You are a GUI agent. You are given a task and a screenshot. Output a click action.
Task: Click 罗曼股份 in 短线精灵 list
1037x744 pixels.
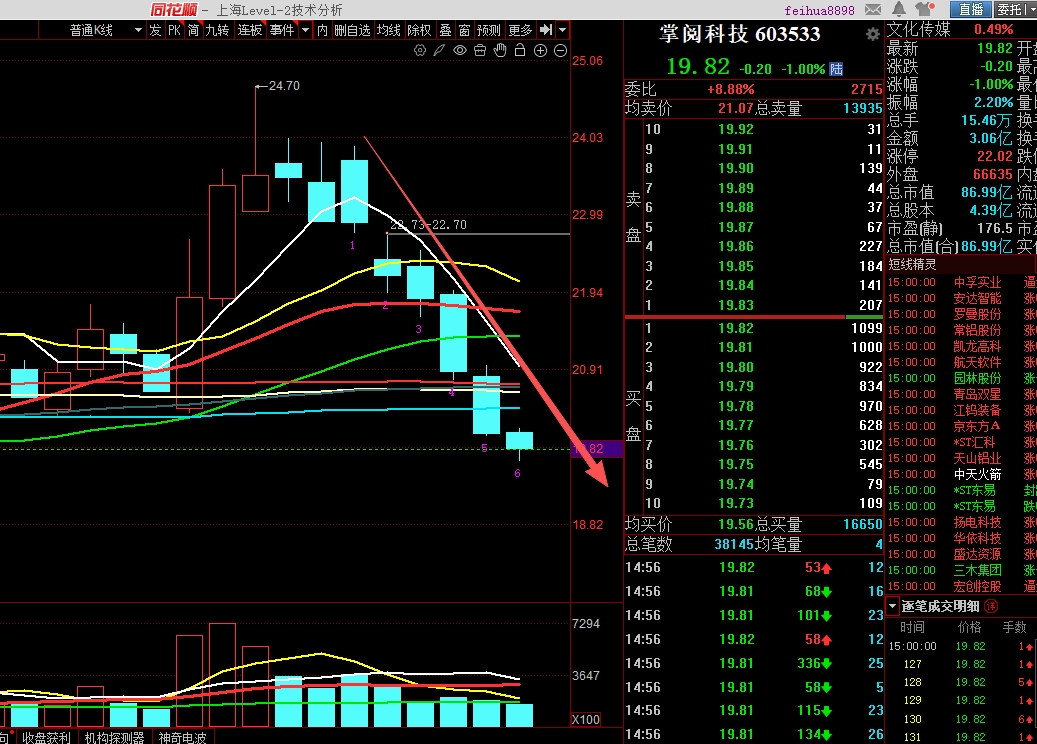click(x=977, y=314)
